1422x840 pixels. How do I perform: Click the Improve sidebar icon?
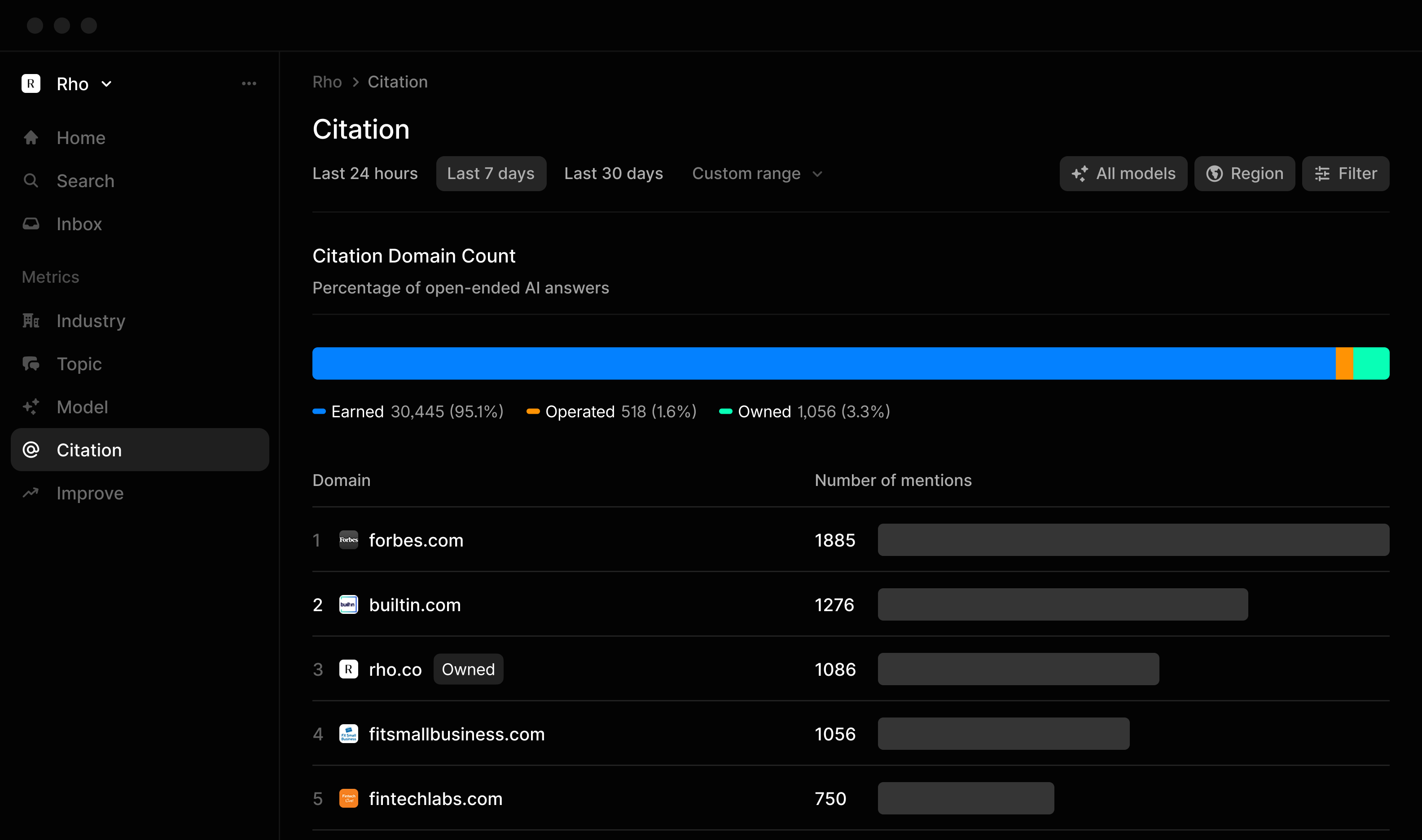[31, 493]
